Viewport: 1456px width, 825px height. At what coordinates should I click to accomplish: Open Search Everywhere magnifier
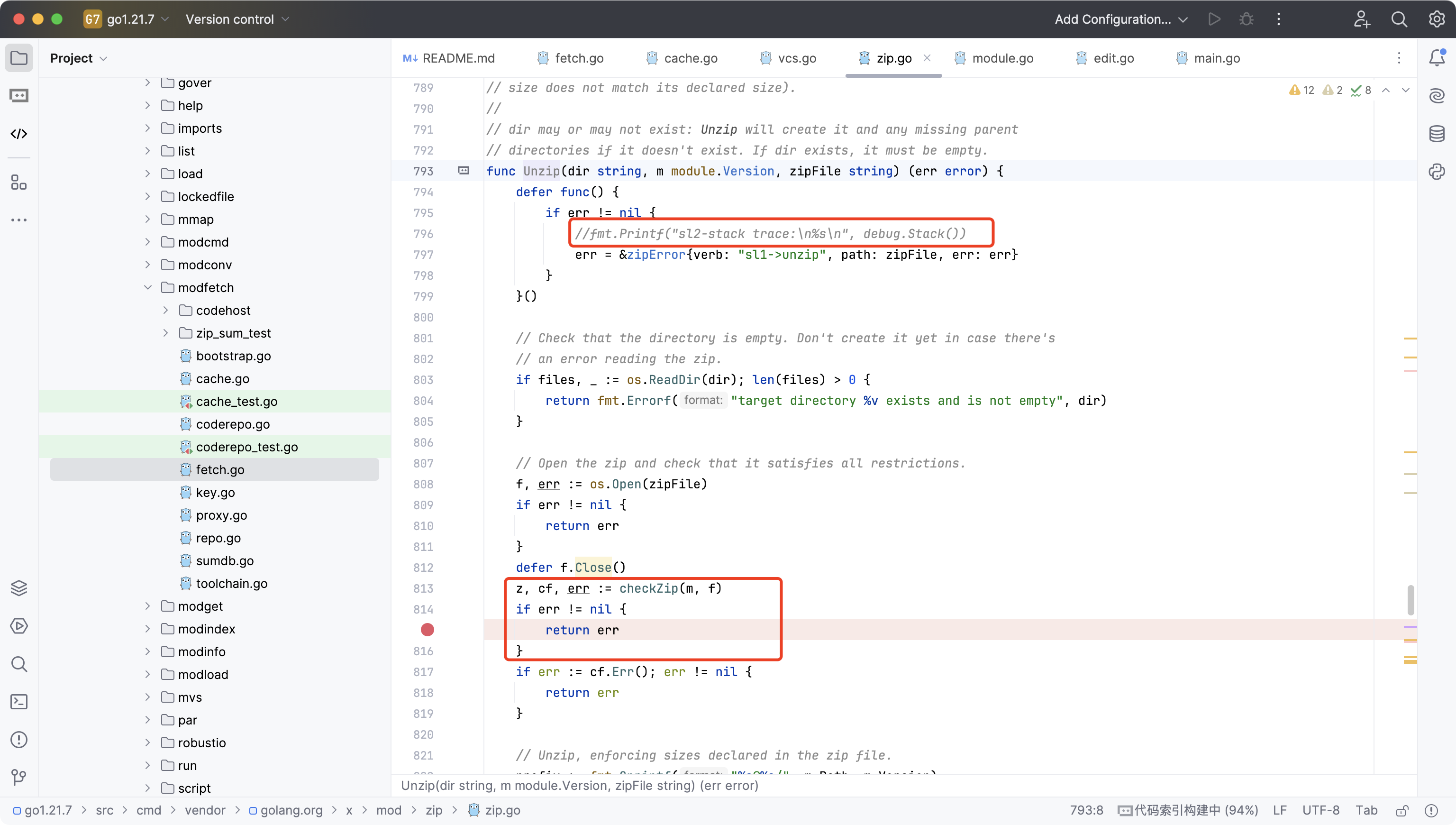point(1399,19)
